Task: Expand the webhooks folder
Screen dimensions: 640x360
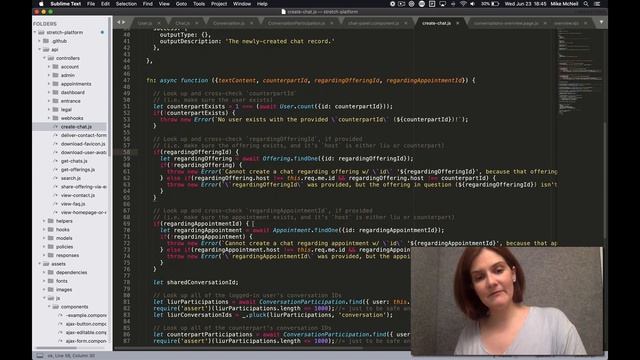Action: coord(49,118)
